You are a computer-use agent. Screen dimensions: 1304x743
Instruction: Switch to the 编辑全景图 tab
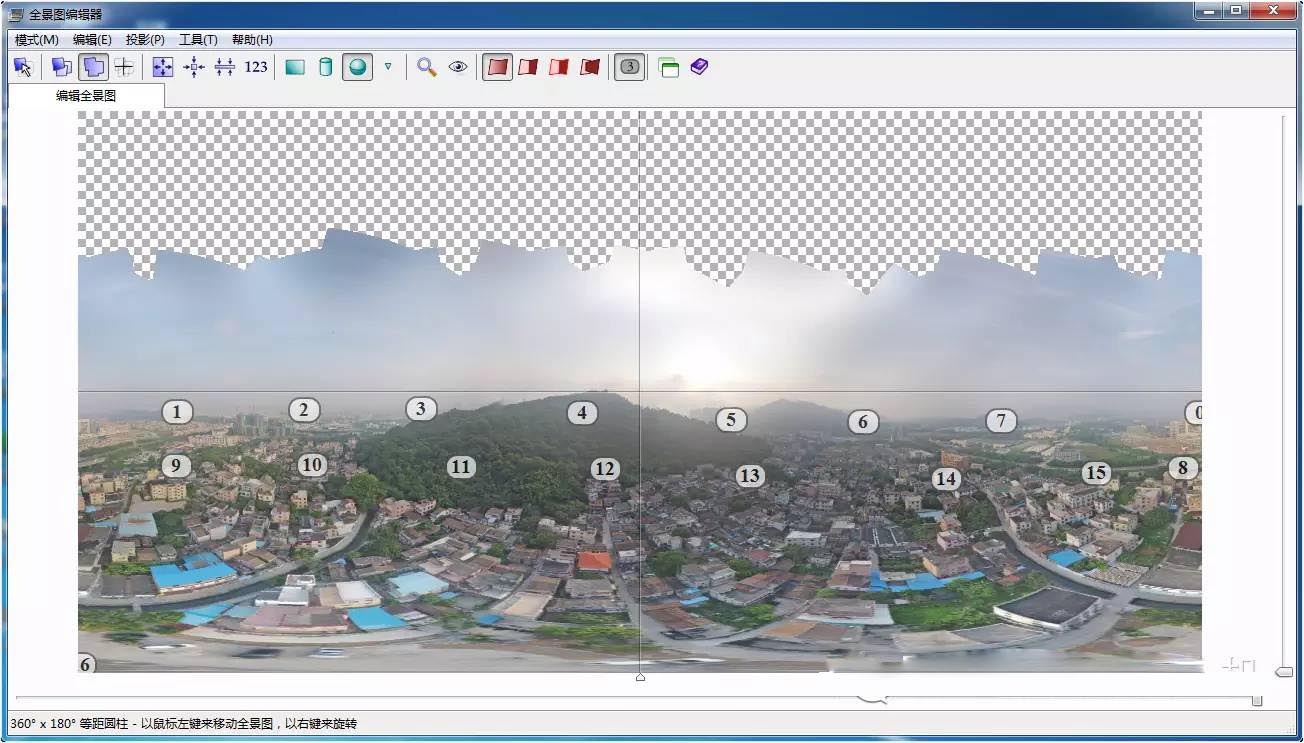[86, 96]
